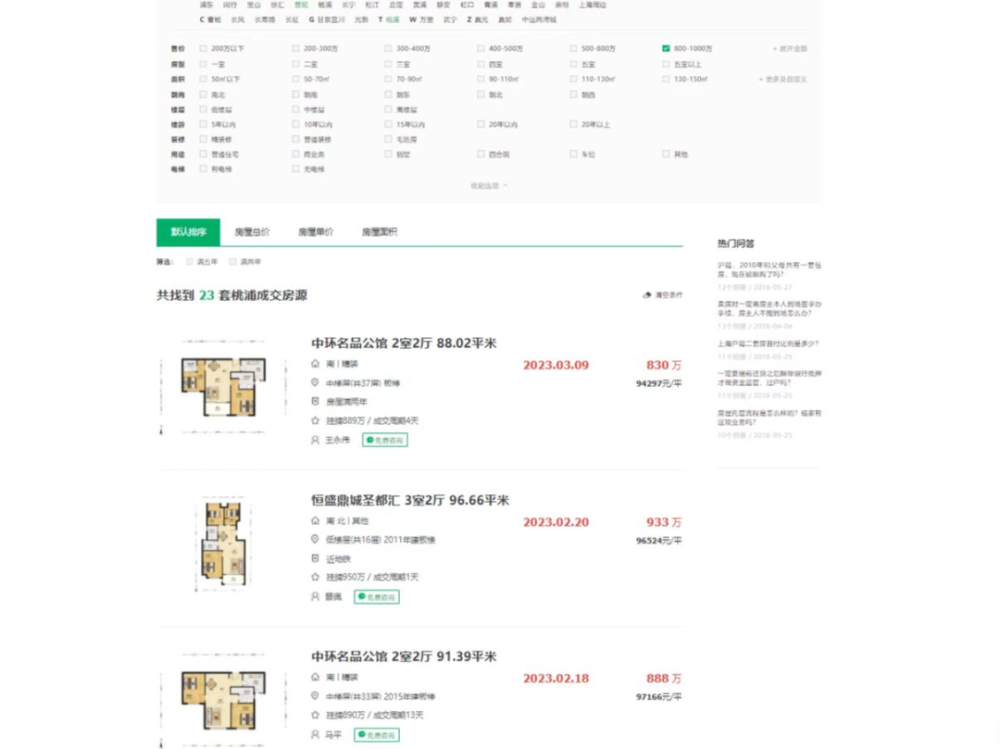Screen dimensions: 1000x749
Task: Check the 50-70㎡ area filter
Action: 295,79
